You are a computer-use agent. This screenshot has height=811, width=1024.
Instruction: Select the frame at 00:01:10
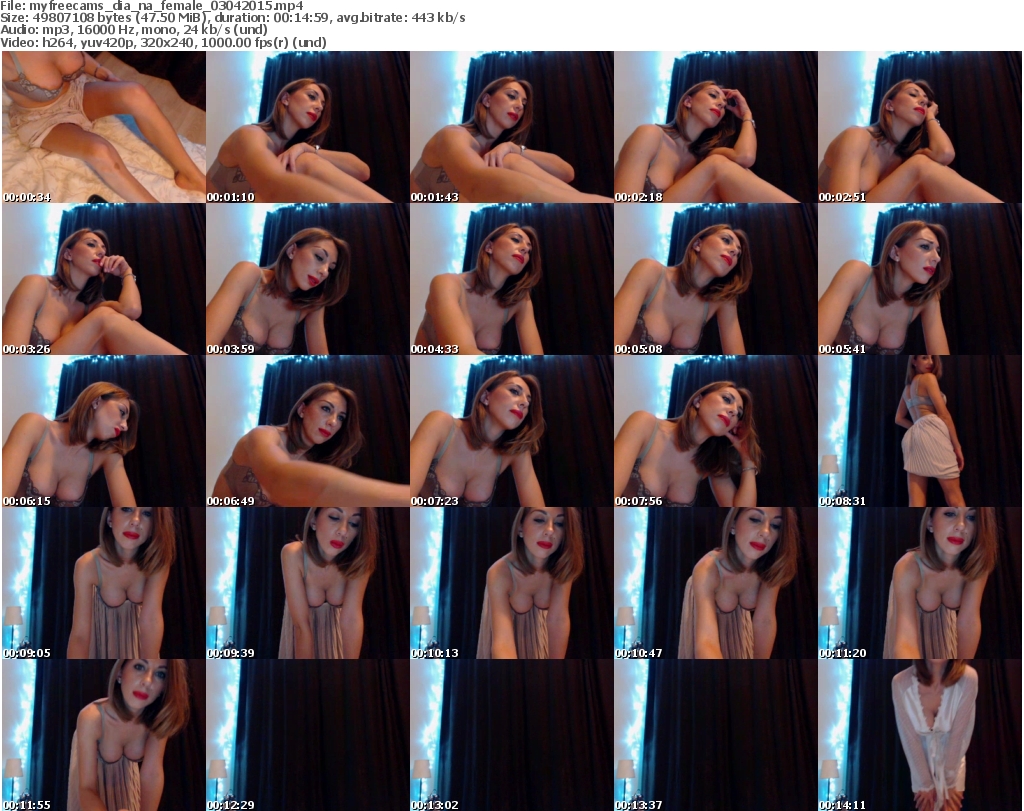pos(307,127)
